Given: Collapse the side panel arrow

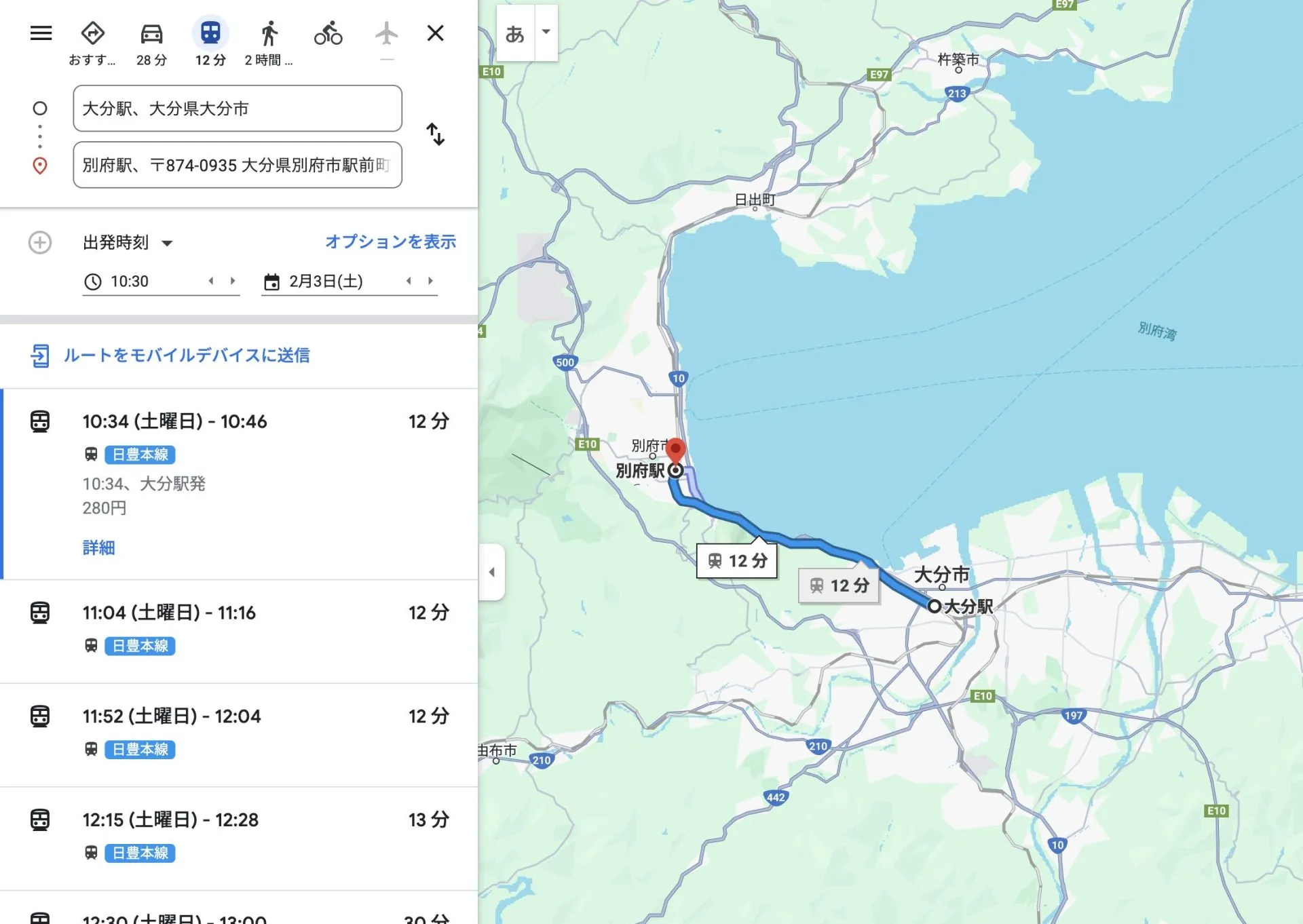Looking at the screenshot, I should [x=491, y=572].
